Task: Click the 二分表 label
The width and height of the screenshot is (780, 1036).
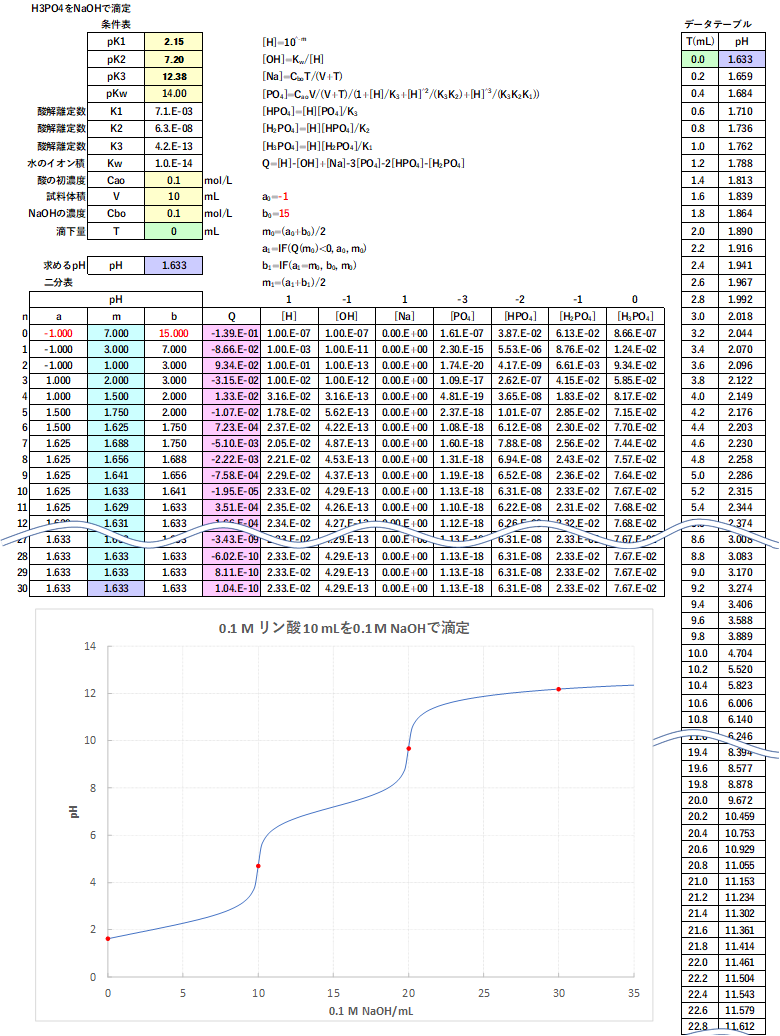Action: (58, 282)
